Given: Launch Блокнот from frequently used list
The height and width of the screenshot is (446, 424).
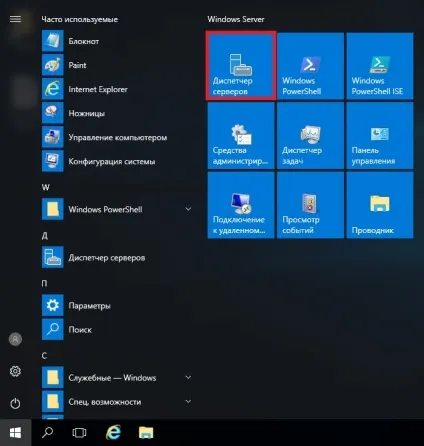Looking at the screenshot, I should click(x=117, y=41).
